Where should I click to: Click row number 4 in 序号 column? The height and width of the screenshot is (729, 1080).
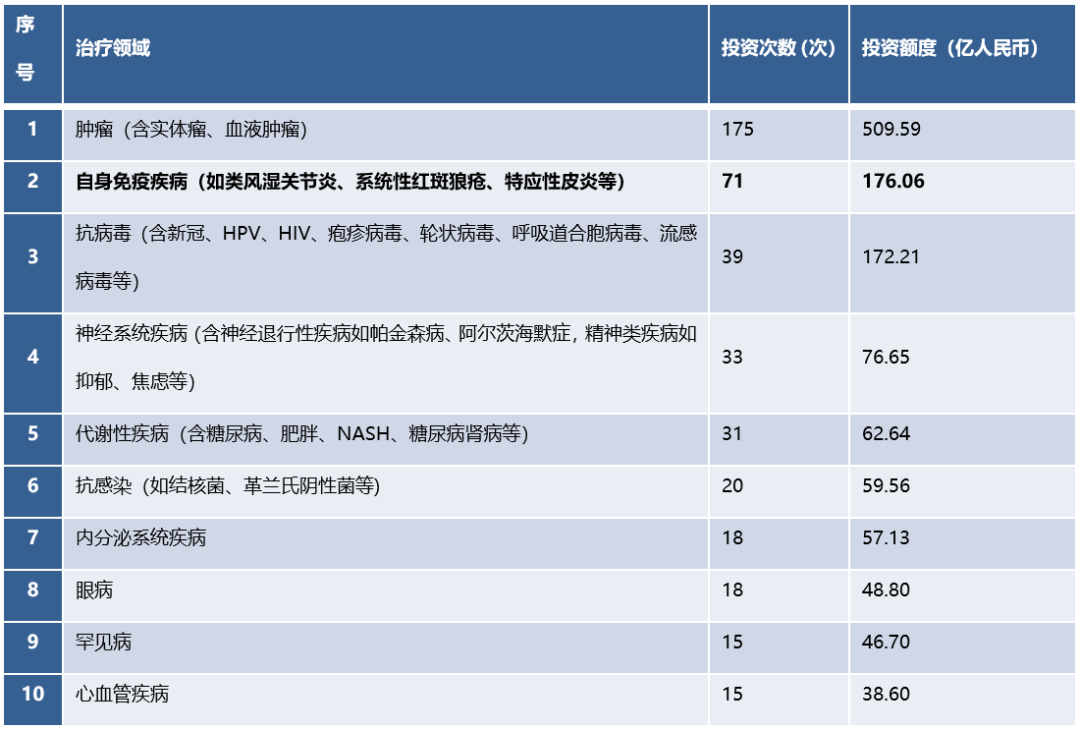32,357
